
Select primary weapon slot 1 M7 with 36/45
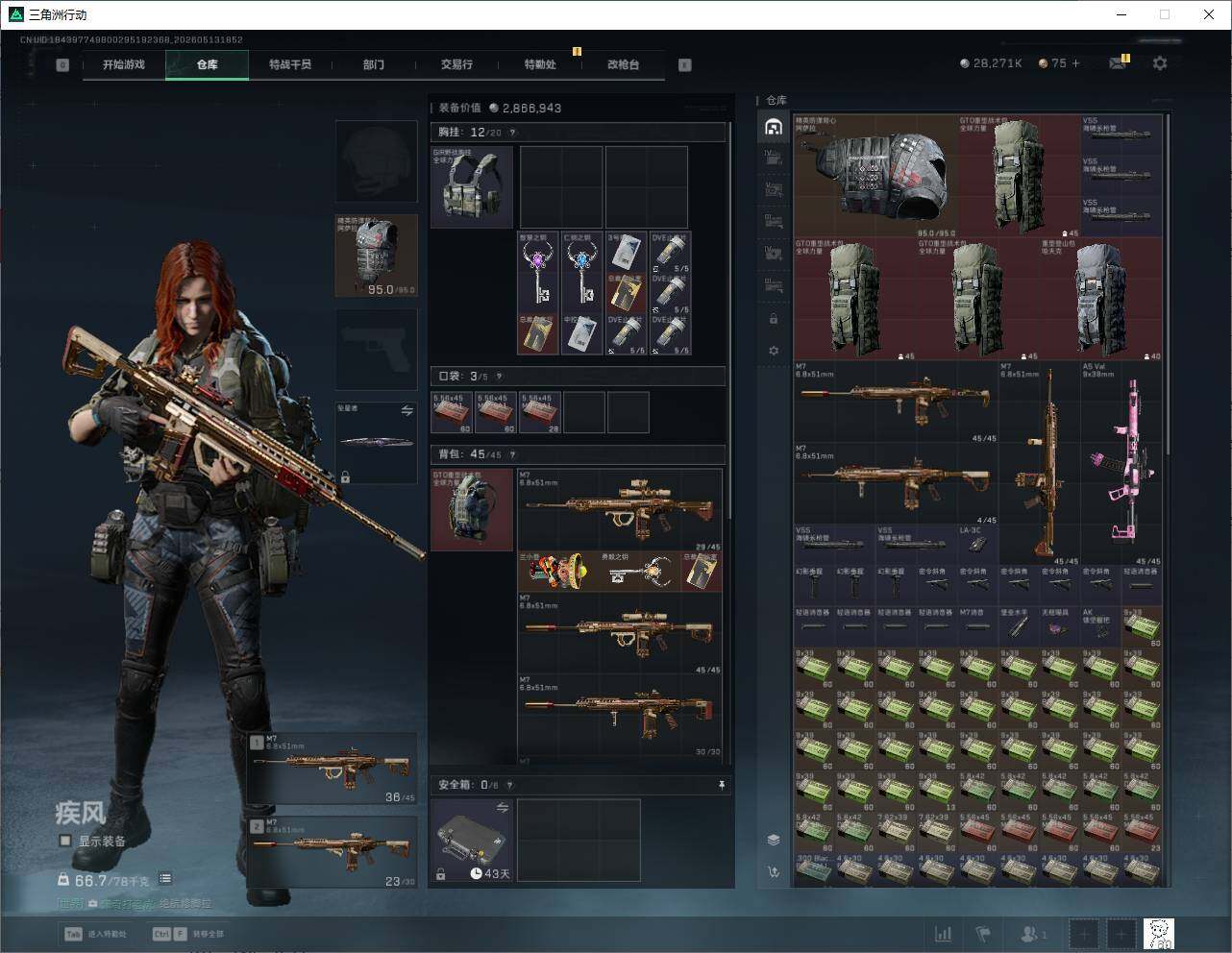point(333,769)
